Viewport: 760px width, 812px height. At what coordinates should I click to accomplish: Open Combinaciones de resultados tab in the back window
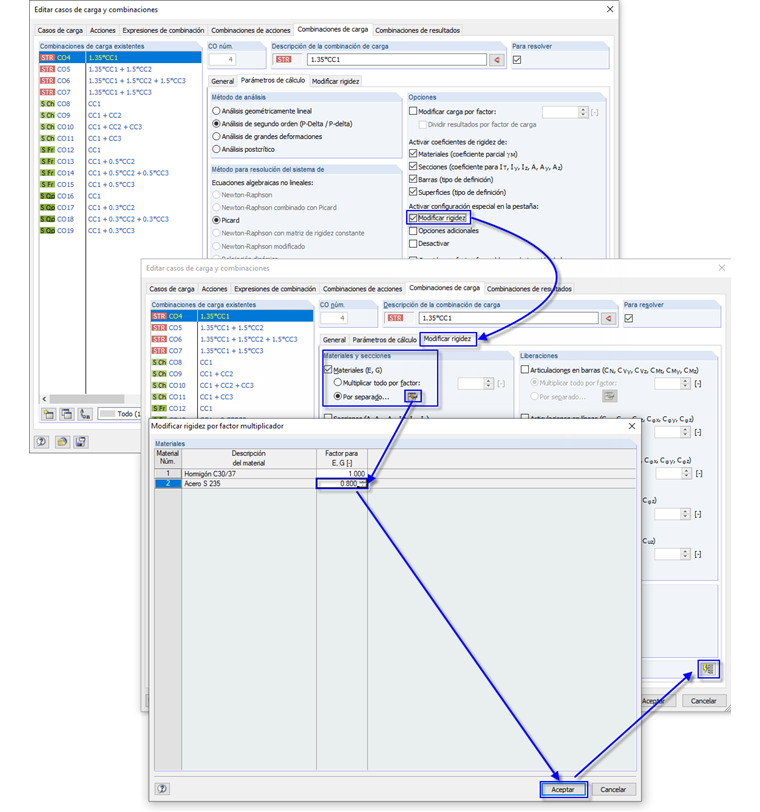pyautogui.click(x=417, y=30)
